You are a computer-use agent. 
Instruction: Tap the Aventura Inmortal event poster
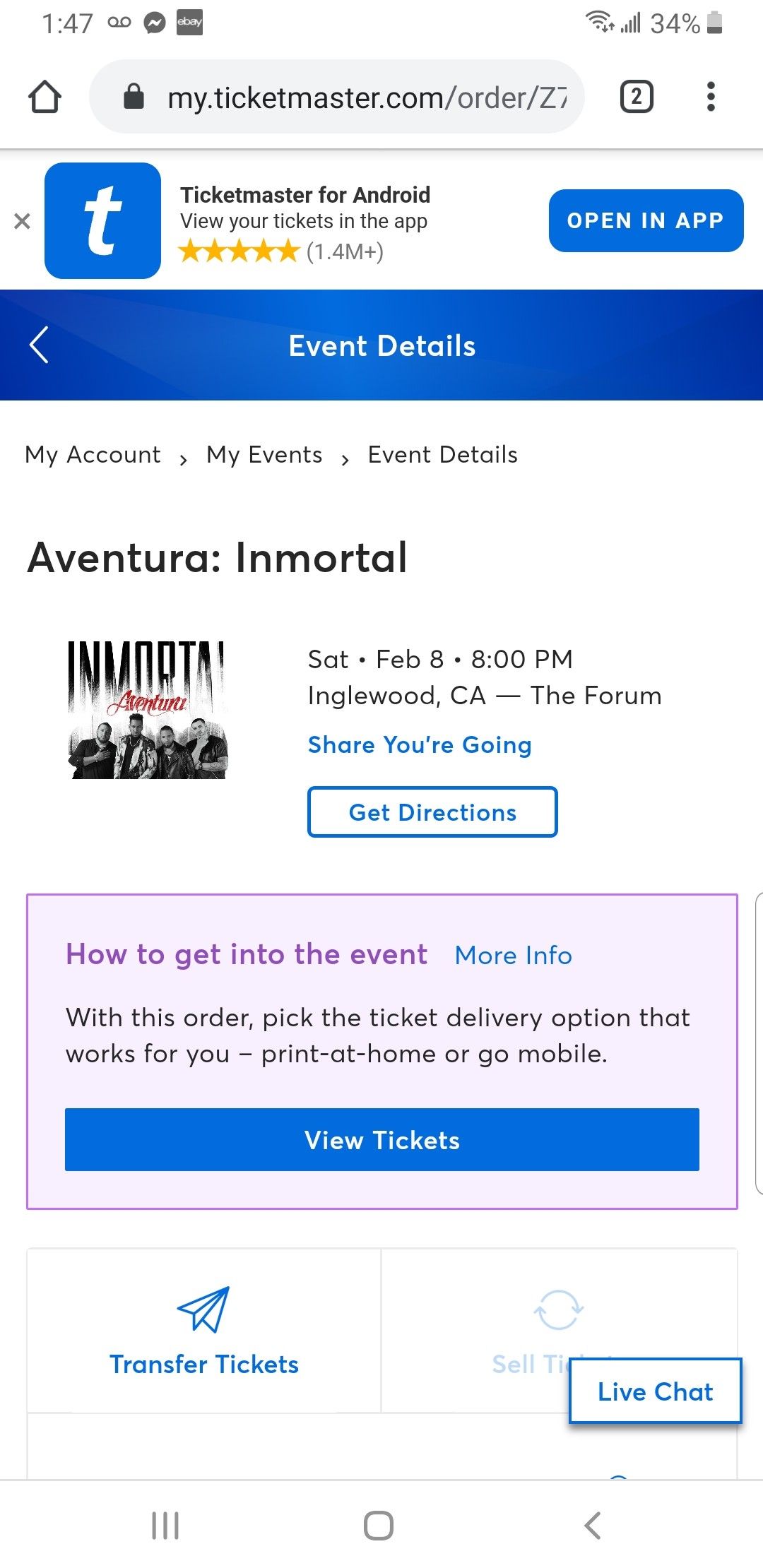click(x=148, y=710)
